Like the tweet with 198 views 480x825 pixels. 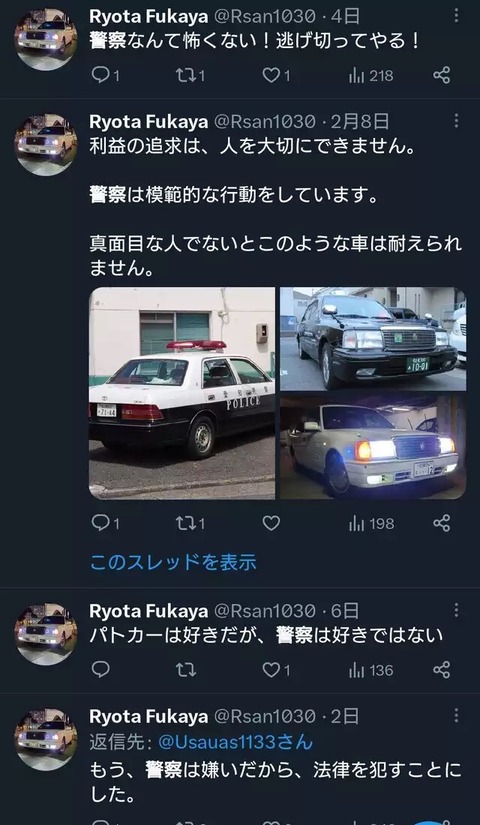point(271,523)
